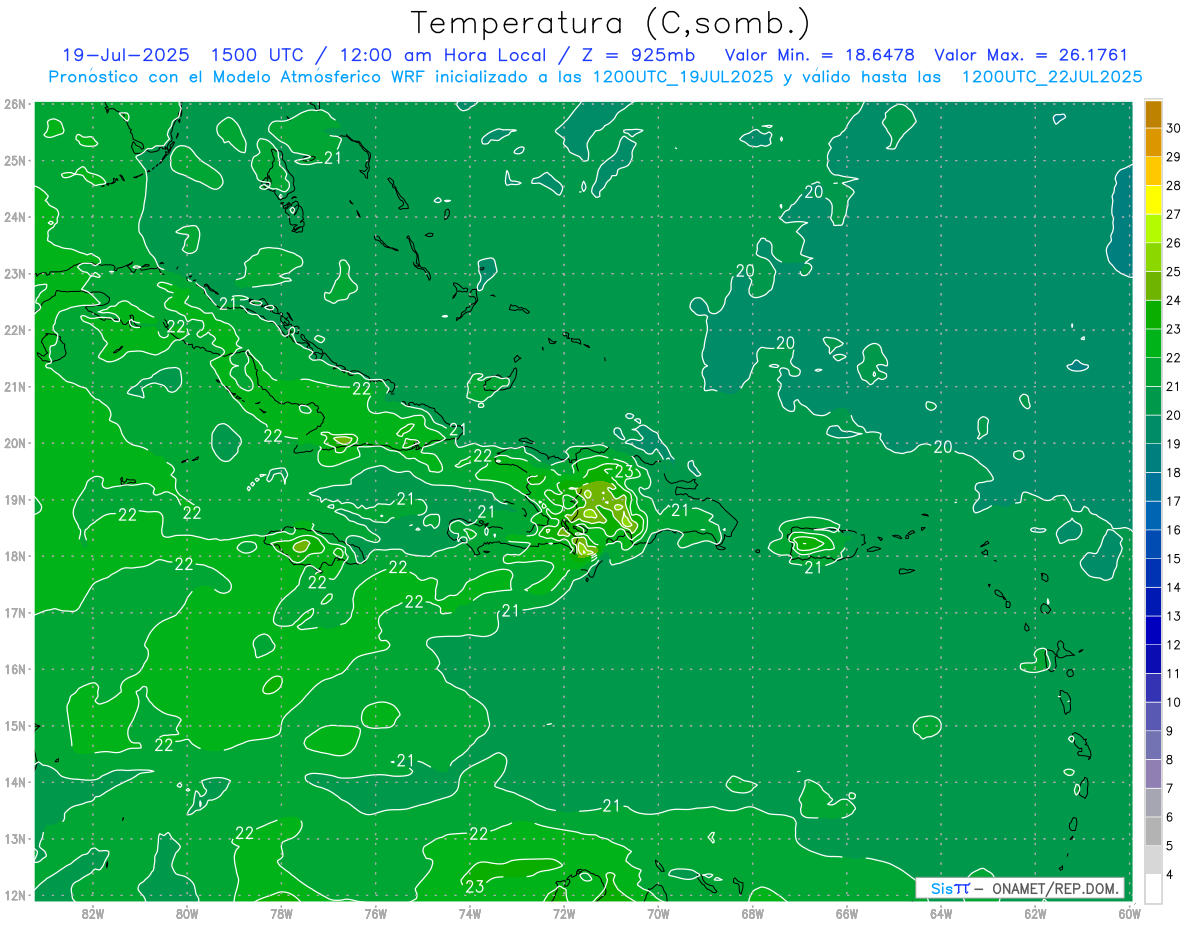Click the "68W" longitude axis label
Viewport: 1200px width, 927px height.
[x=752, y=912]
